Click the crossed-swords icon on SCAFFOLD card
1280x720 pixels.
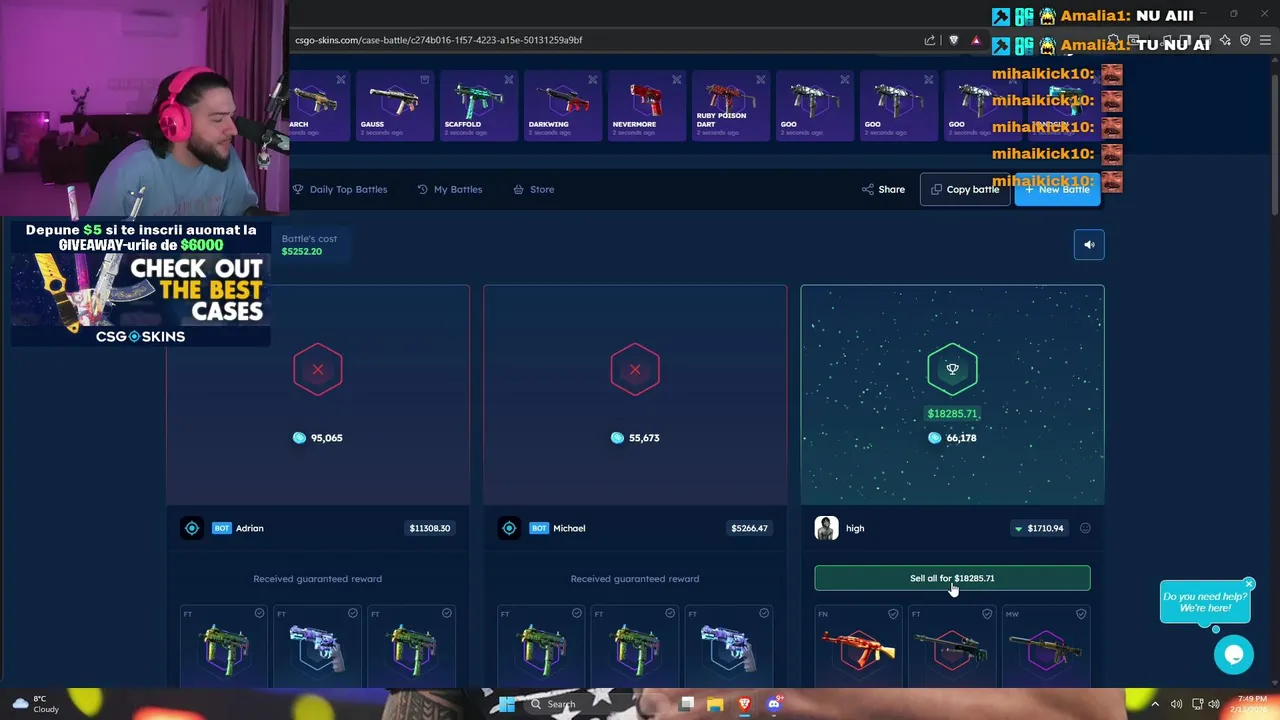pyautogui.click(x=508, y=80)
